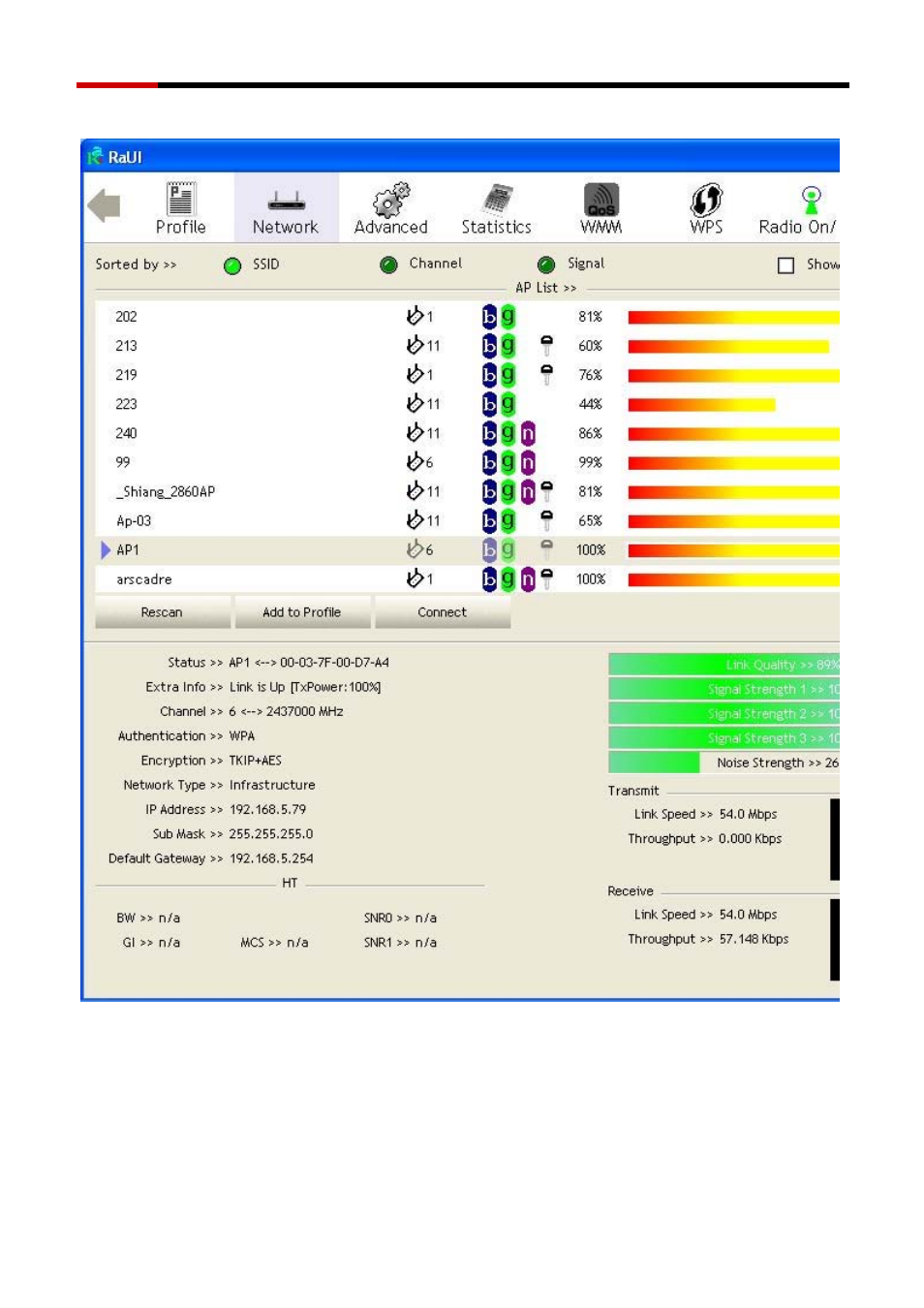The width and height of the screenshot is (924, 1308).
Task: Click the 'g' mode icon on 223 row
Action: tap(508, 403)
